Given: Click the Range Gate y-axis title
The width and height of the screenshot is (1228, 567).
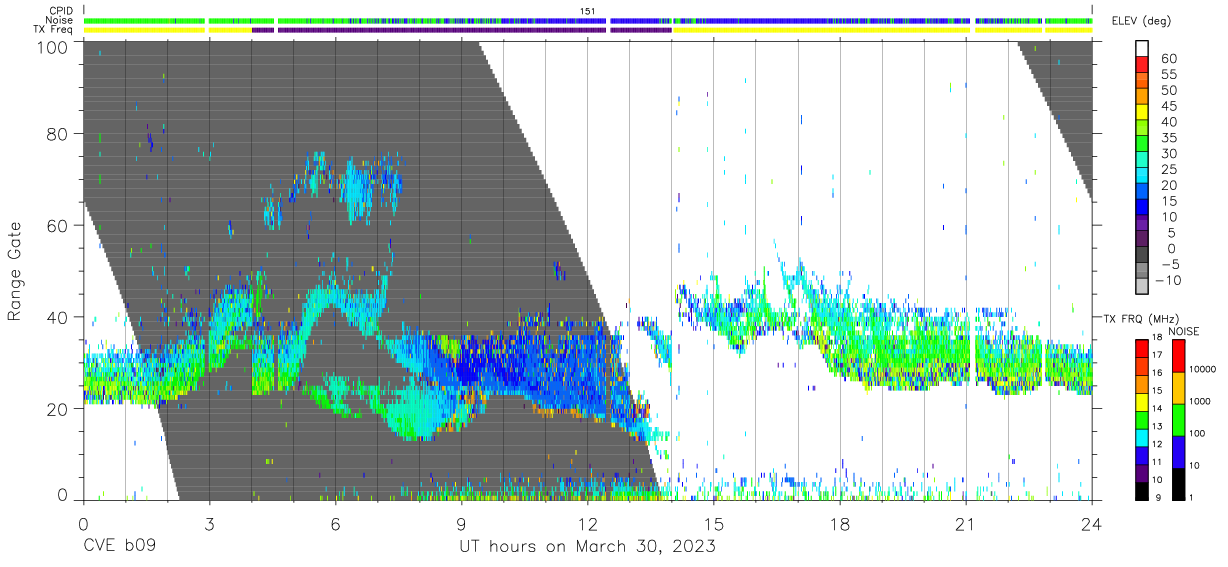Looking at the screenshot, I should click(x=15, y=272).
